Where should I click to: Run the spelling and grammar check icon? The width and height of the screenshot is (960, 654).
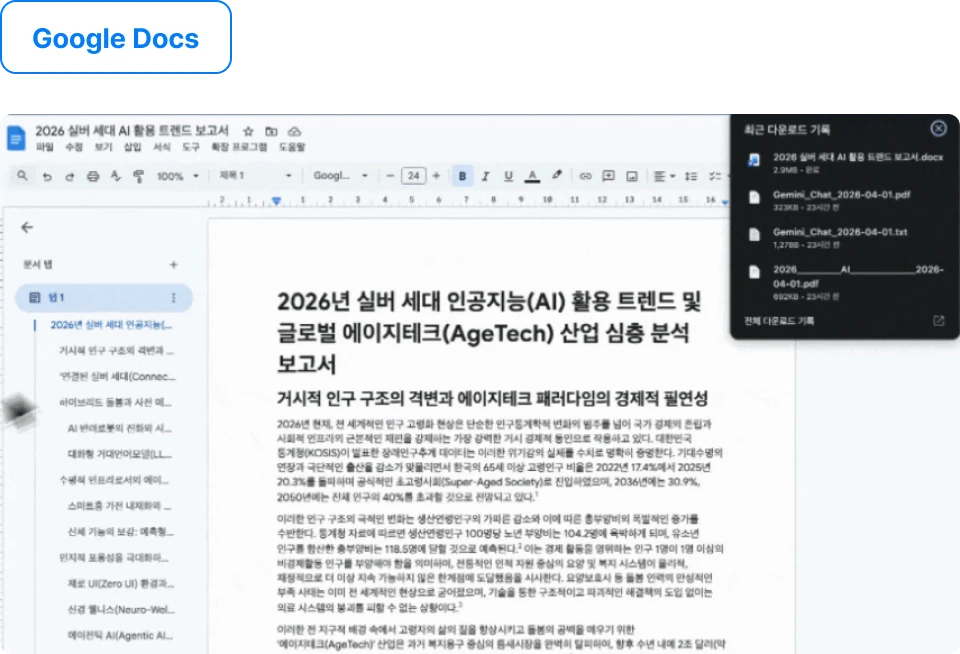click(x=116, y=176)
